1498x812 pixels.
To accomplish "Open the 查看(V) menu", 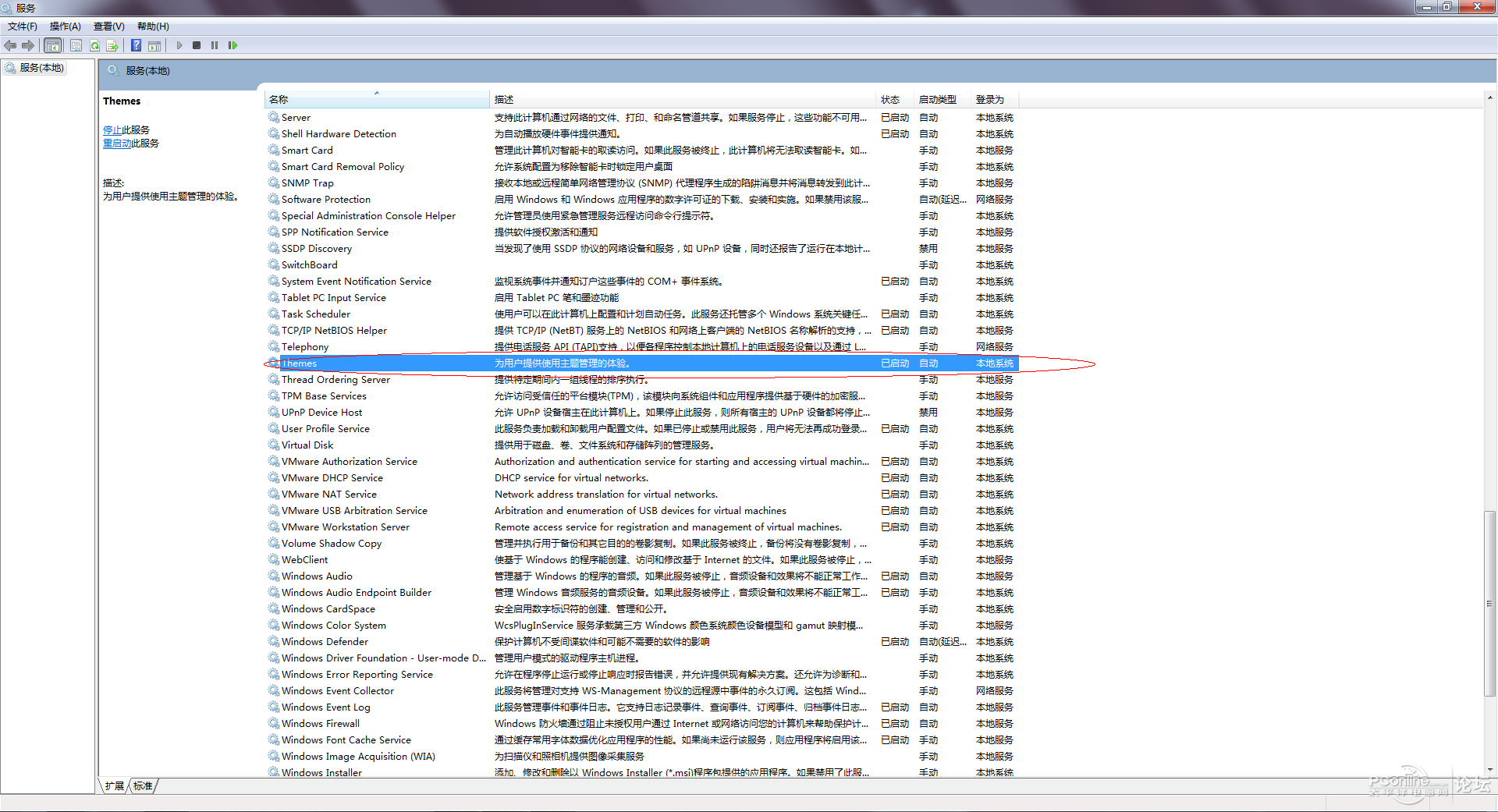I will (109, 27).
